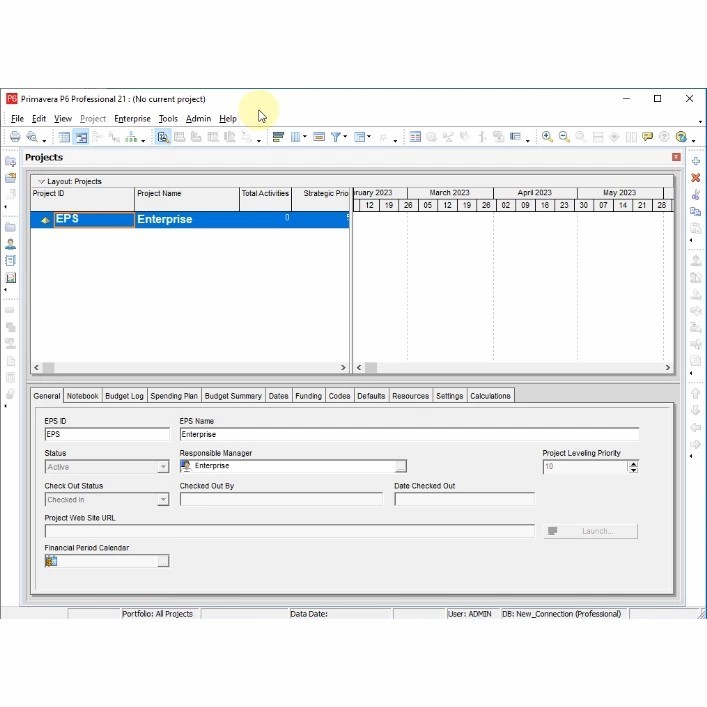Switch to the Notebook tab
This screenshot has height=707, width=707.
click(x=83, y=396)
